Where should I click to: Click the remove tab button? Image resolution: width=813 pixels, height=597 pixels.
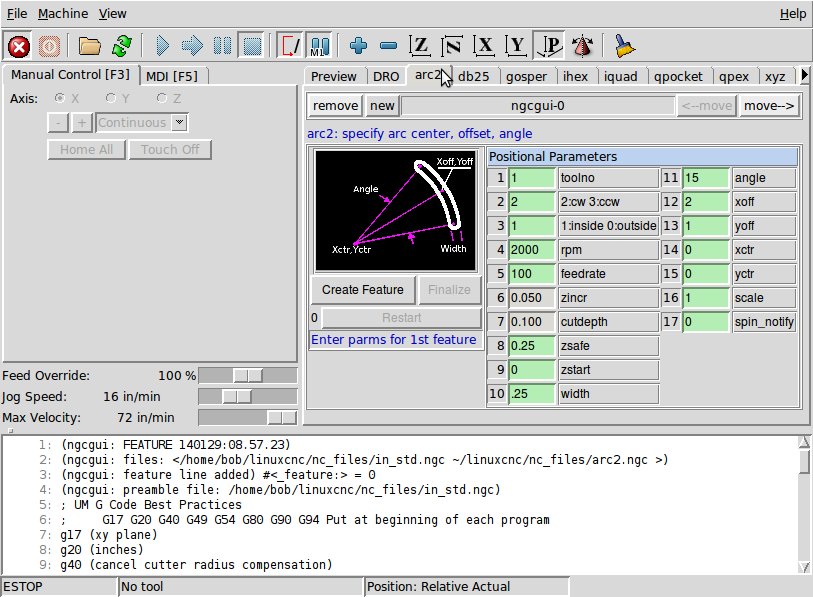point(335,106)
